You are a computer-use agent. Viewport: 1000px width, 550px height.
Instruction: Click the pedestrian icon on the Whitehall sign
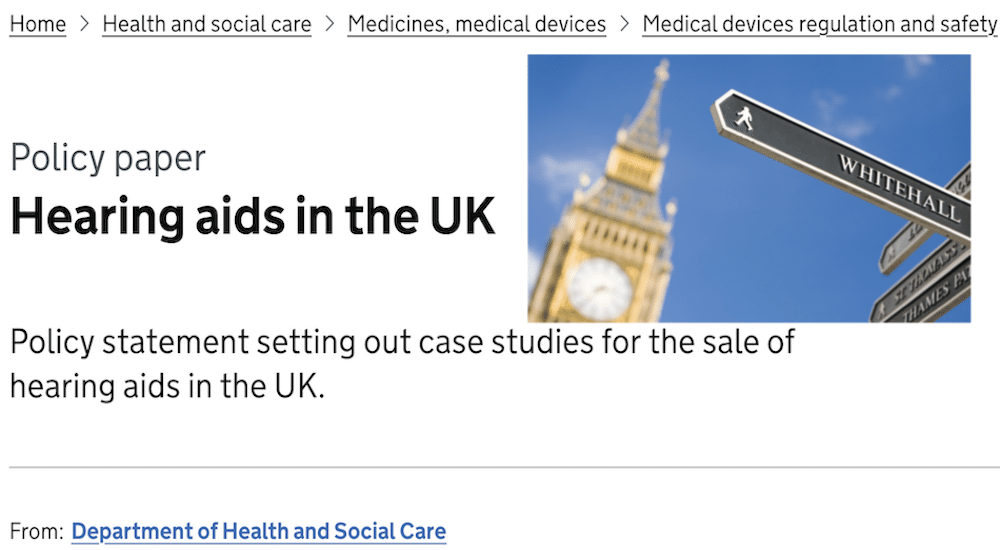743,118
